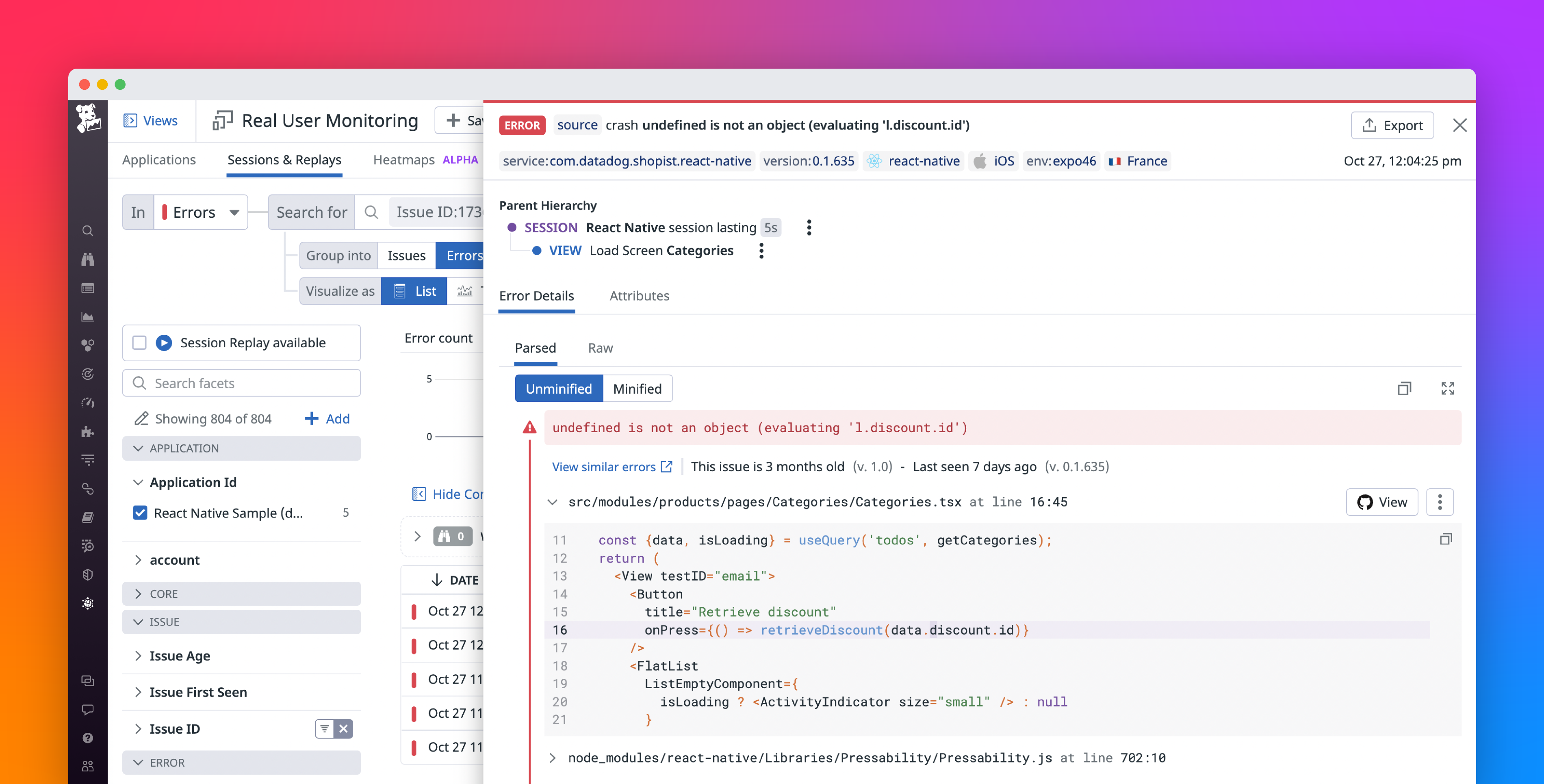Open the Search tool in the left sidebar
The width and height of the screenshot is (1544, 784).
pyautogui.click(x=87, y=231)
